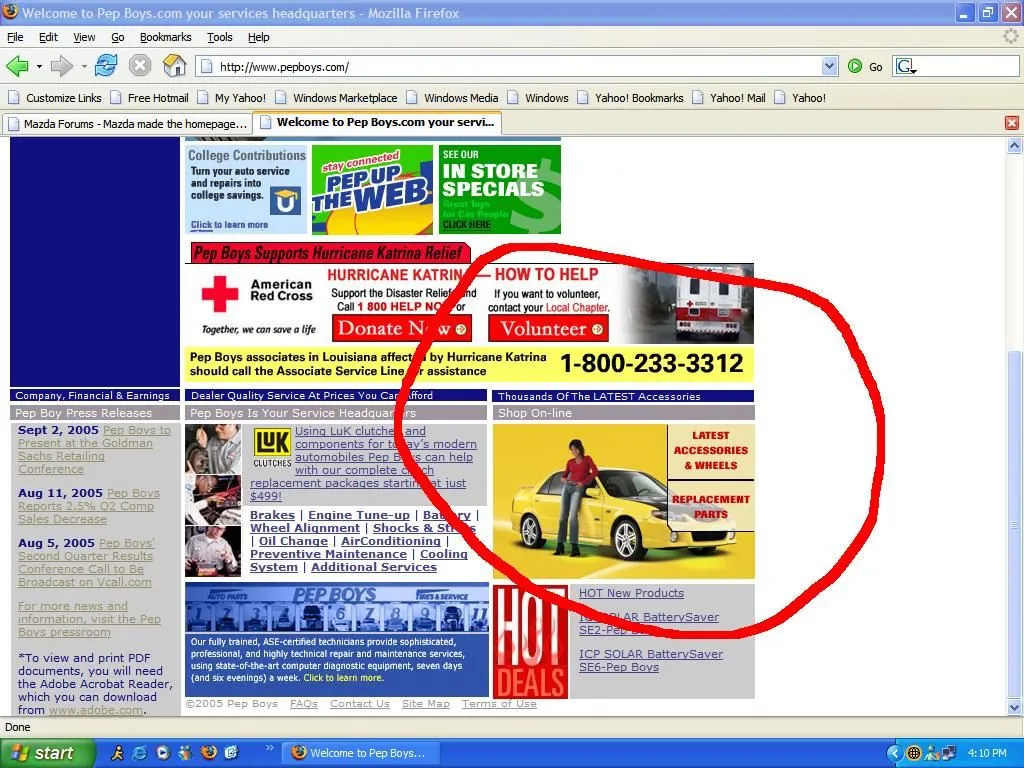Image resolution: width=1024 pixels, height=768 pixels.
Task: Open the Forward button history dropdown arrow
Action: click(x=84, y=67)
